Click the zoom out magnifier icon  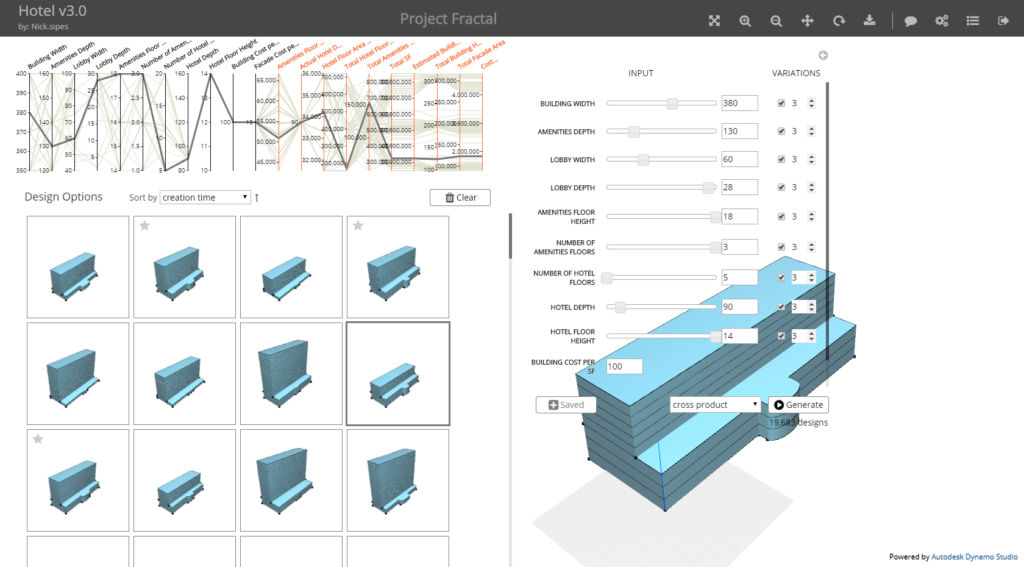click(x=776, y=21)
